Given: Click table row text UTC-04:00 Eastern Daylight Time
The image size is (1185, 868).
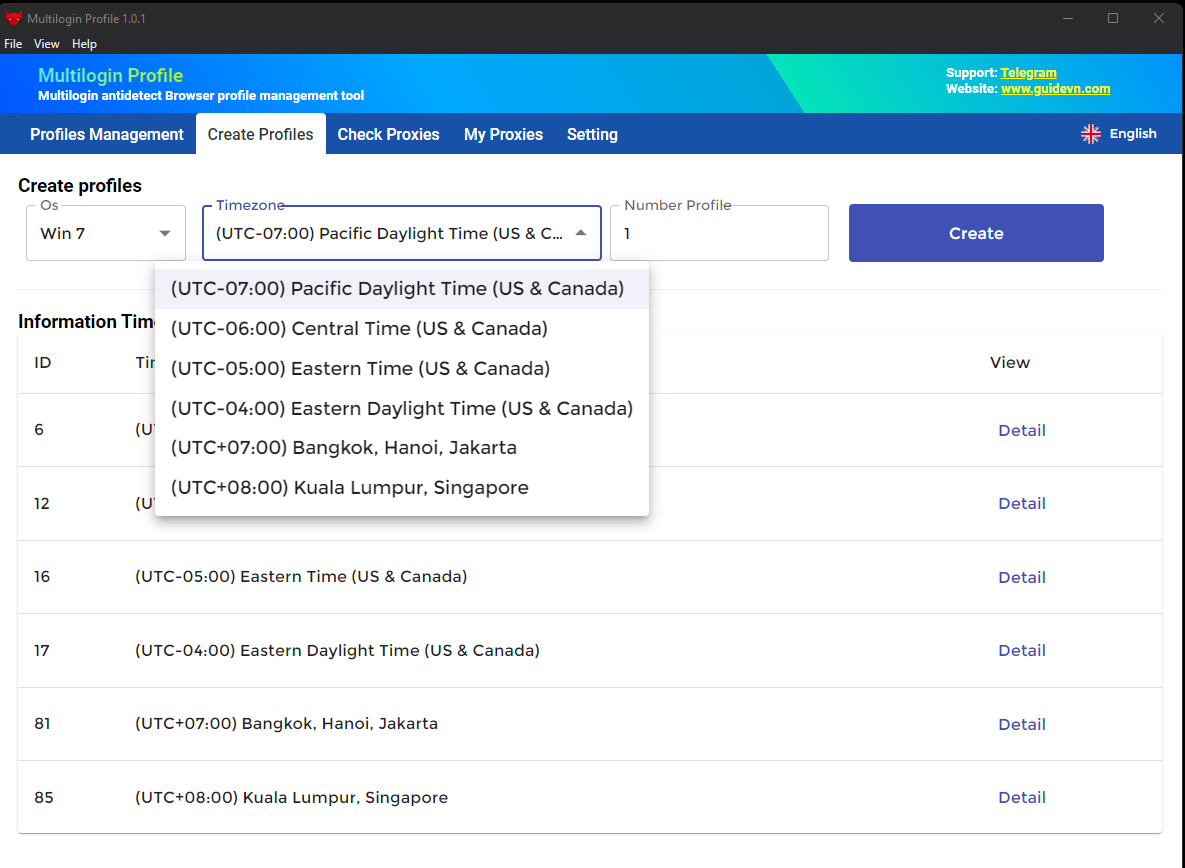Looking at the screenshot, I should 337,650.
